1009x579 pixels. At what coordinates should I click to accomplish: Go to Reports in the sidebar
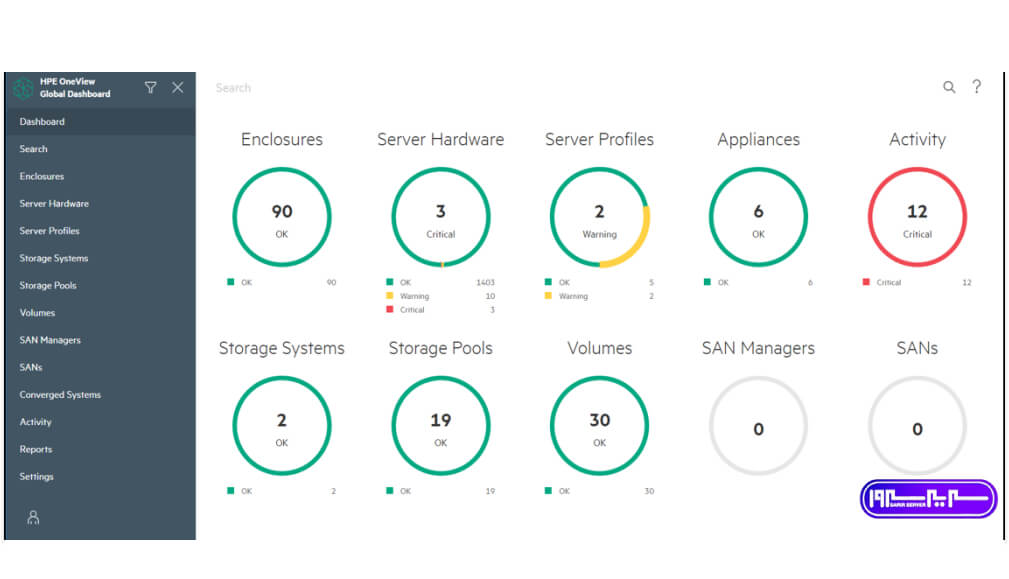coord(36,449)
